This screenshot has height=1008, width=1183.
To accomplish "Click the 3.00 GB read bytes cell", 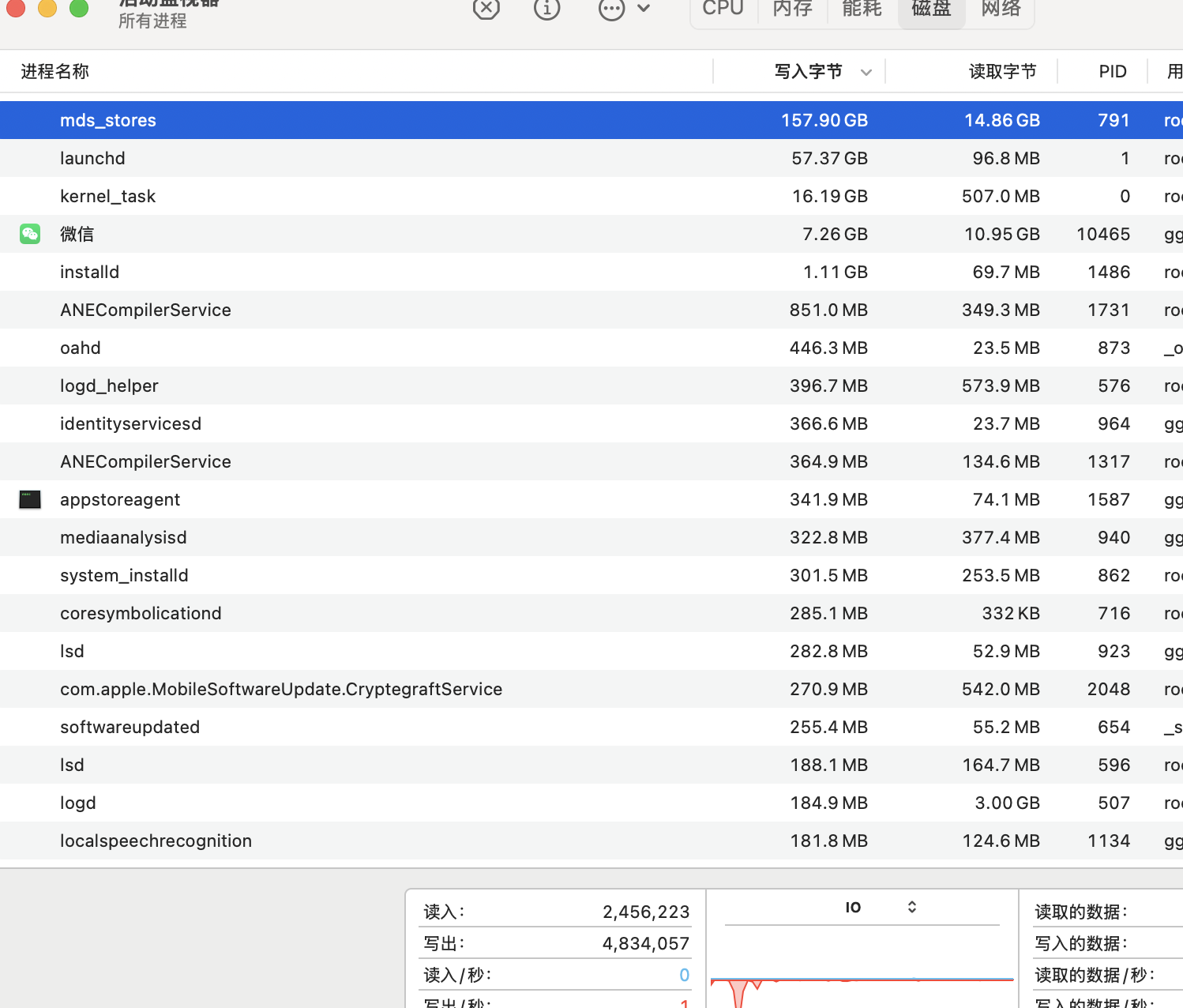I will pyautogui.click(x=1007, y=803).
